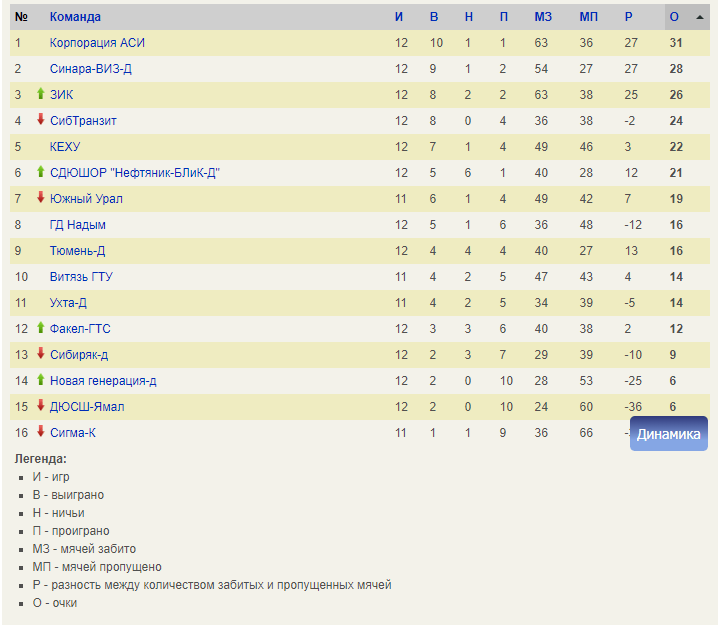Screen dimensions: 719x625
Task: Click the red down arrow beside СибТранзит
Action: (x=41, y=120)
